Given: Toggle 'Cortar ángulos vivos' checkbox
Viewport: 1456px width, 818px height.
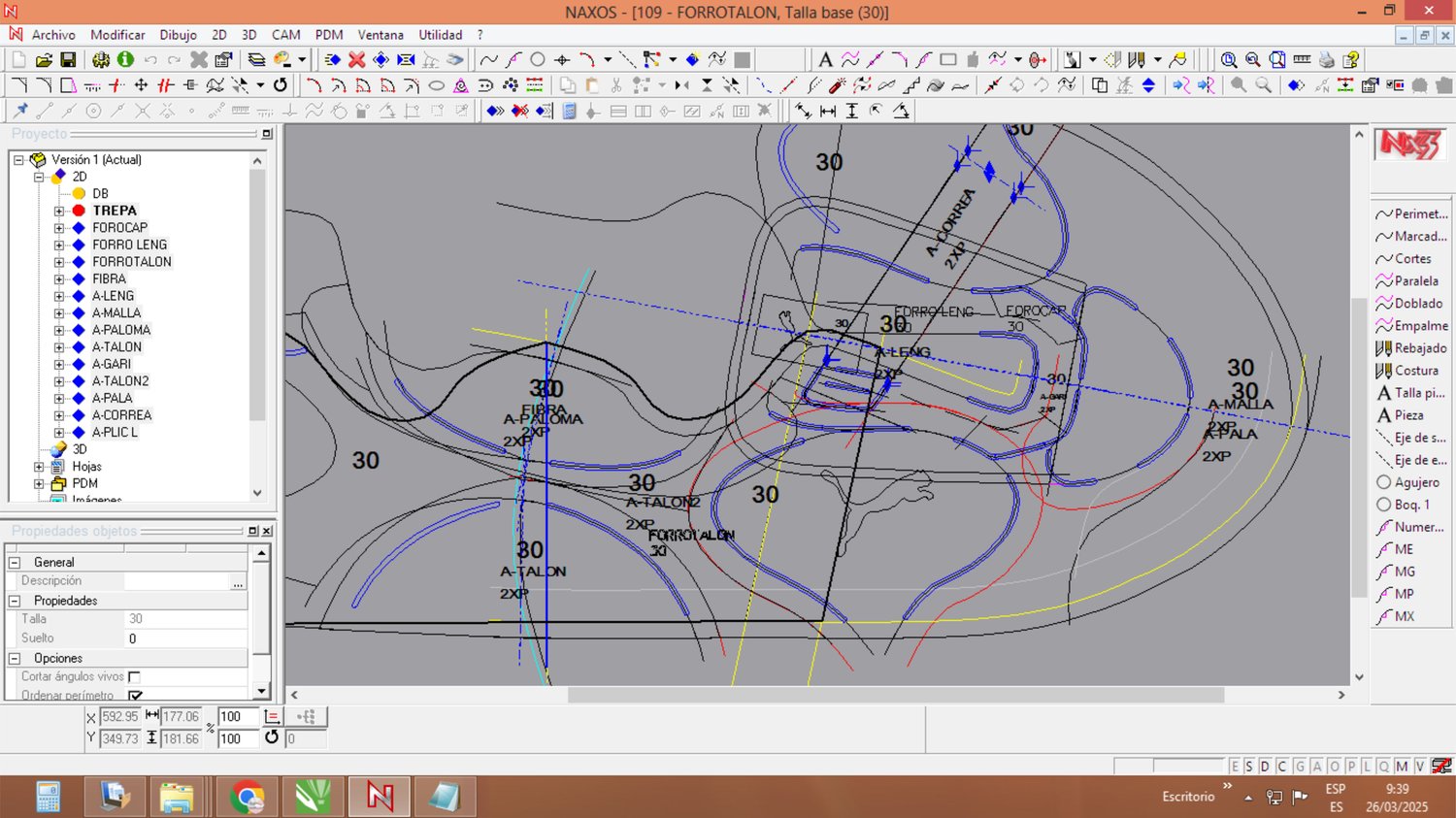Looking at the screenshot, I should pyautogui.click(x=135, y=677).
